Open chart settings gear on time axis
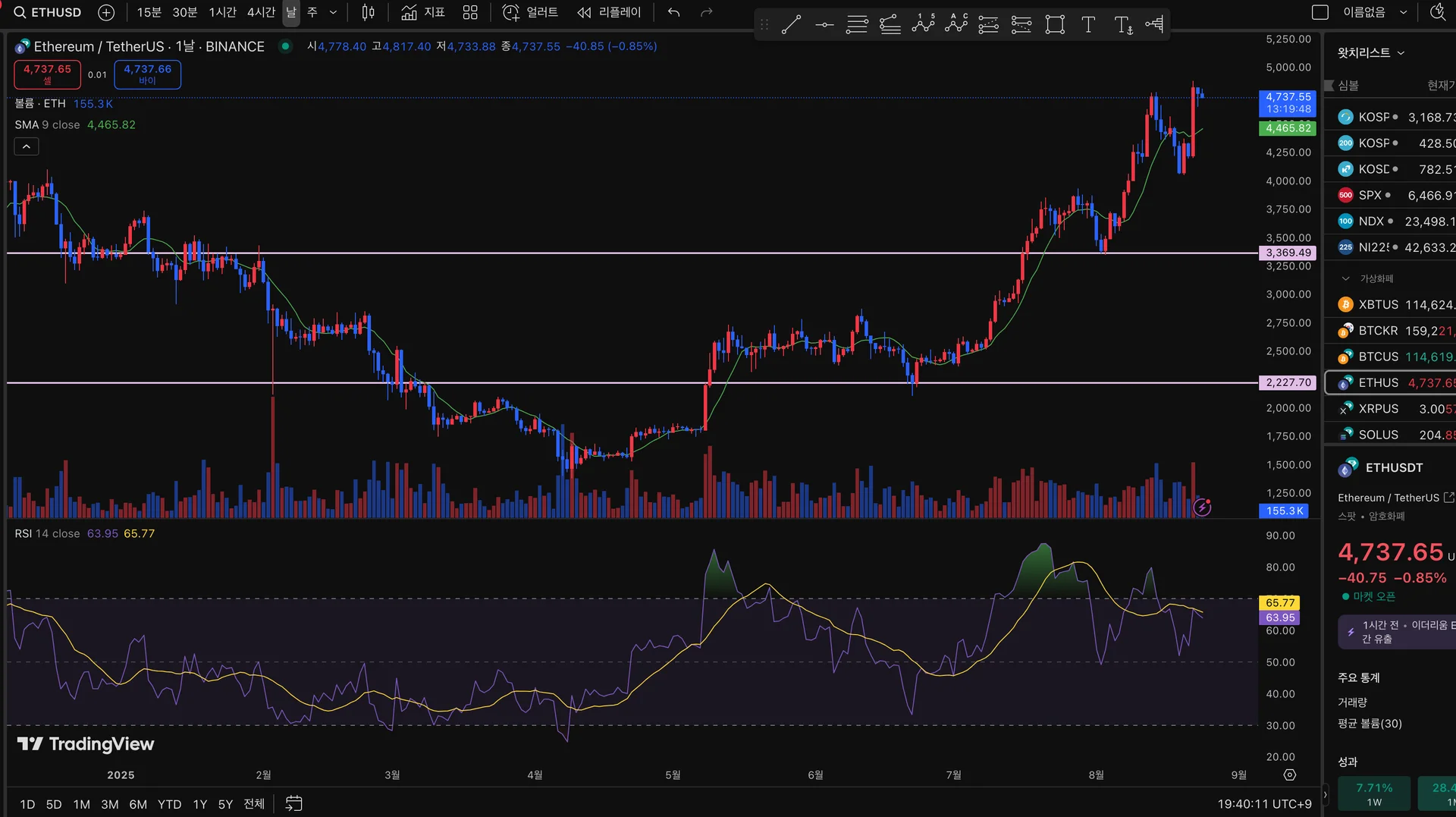Screen dimensions: 1456x817 pyautogui.click(x=1289, y=775)
